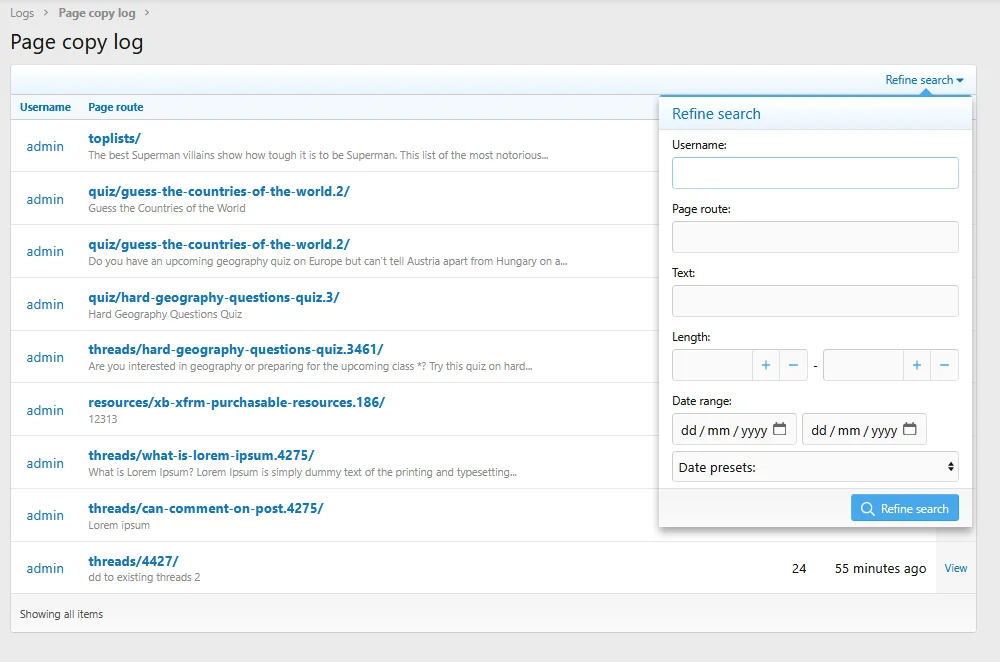
Task: Open the toplists/ page route entry
Action: pyautogui.click(x=114, y=138)
